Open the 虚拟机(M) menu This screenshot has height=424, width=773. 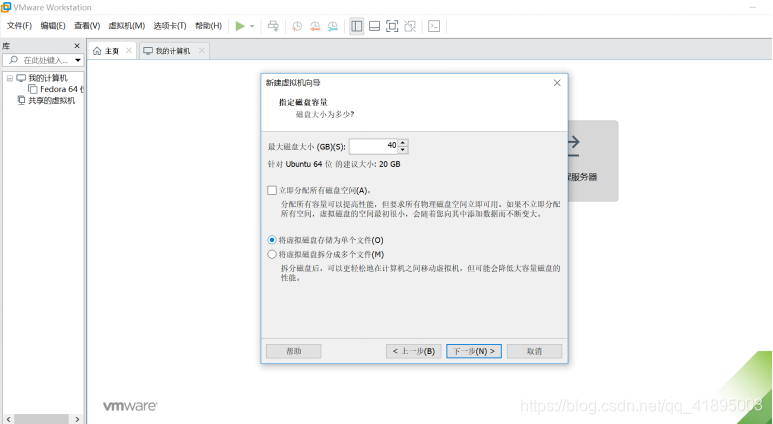127,26
